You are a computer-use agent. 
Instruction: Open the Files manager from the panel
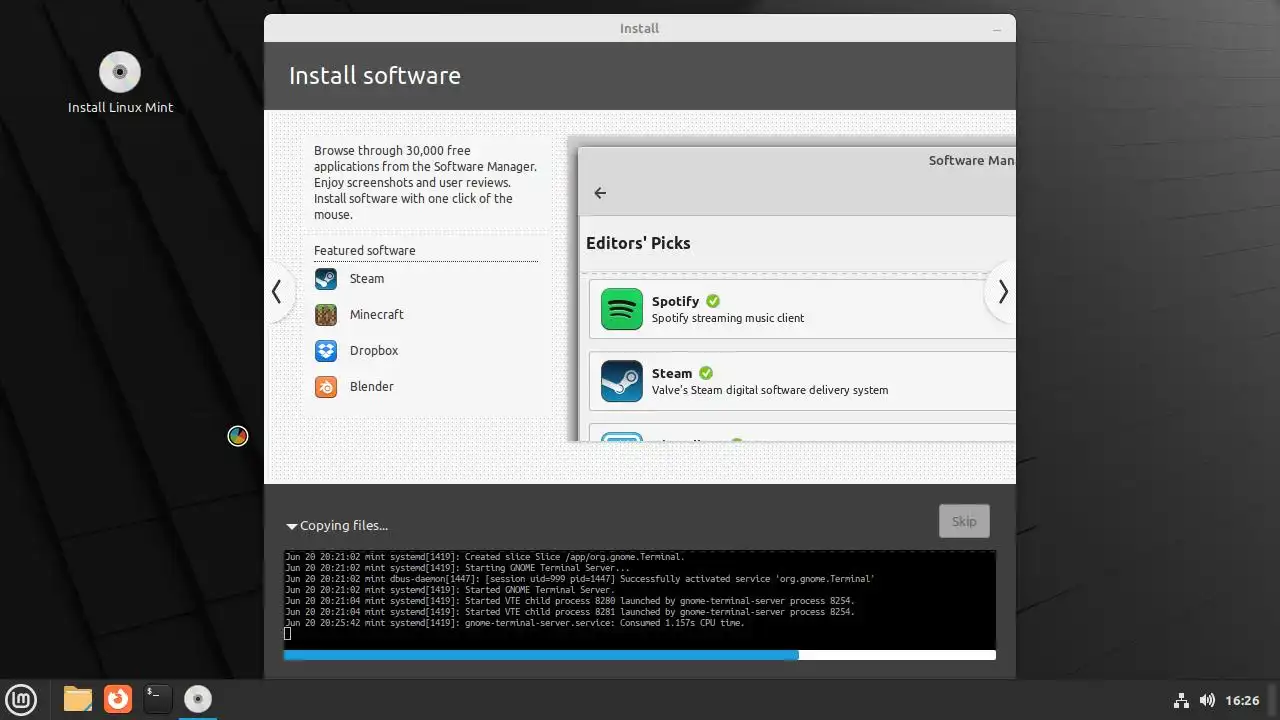pos(78,699)
